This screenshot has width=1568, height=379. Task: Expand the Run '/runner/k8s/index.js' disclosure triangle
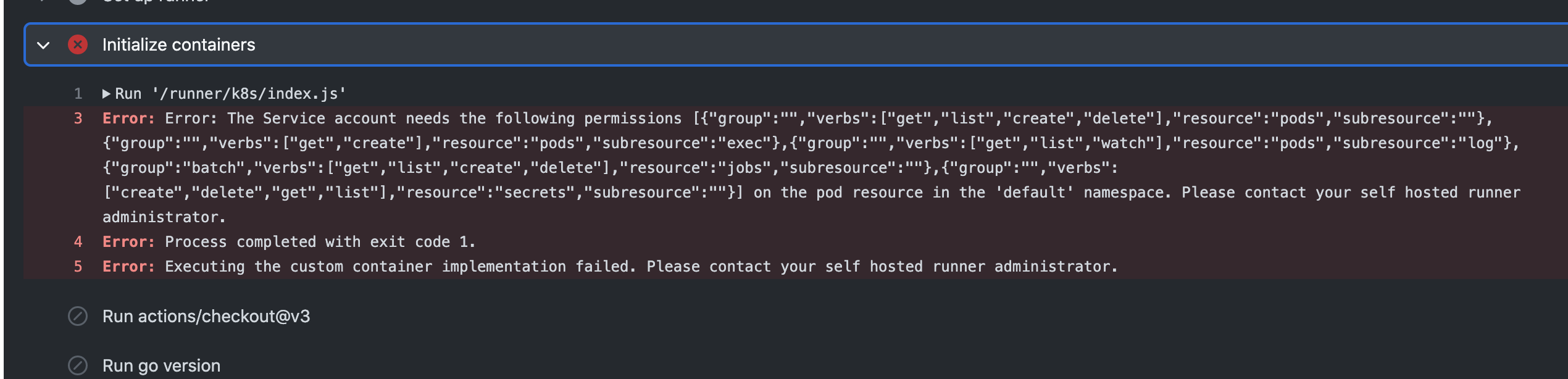pyautogui.click(x=106, y=94)
